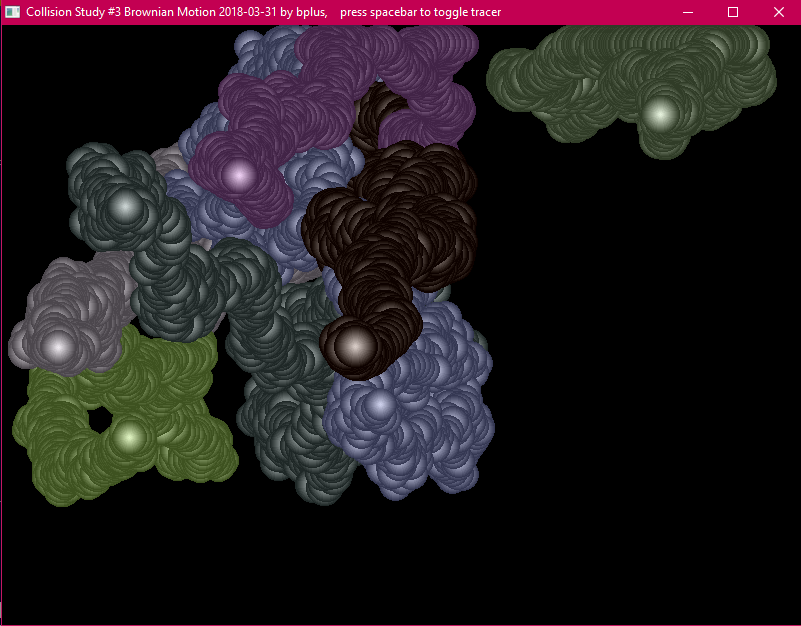The width and height of the screenshot is (801, 626).
Task: Click the bright olive-gray ball at top right
Action: (659, 113)
